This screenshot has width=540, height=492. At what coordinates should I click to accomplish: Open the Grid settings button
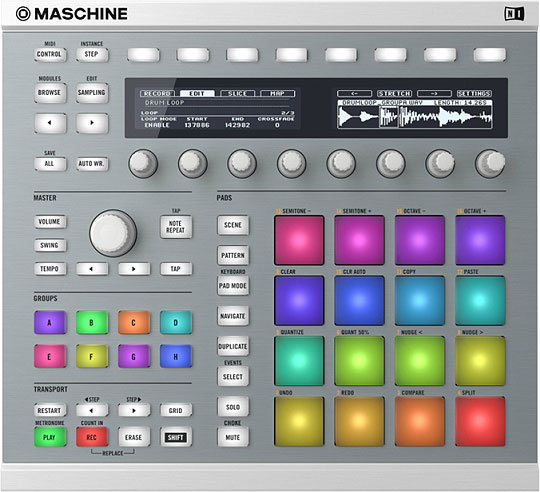tap(176, 410)
